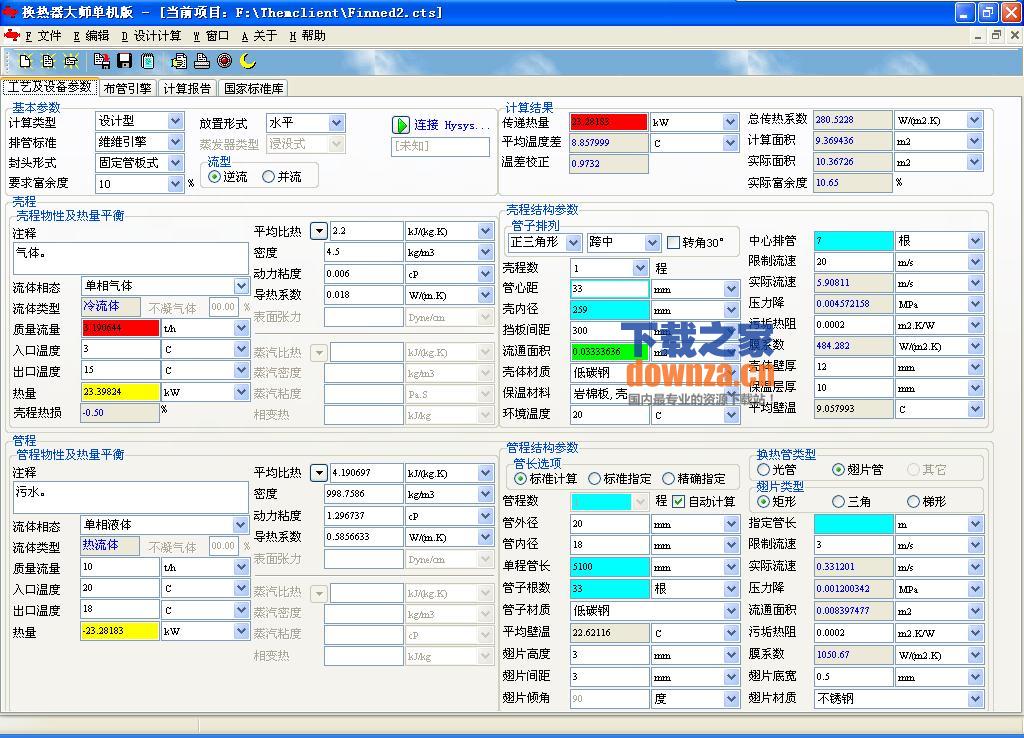Open the 帮助 menu
Image resolution: width=1024 pixels, height=738 pixels.
(x=307, y=36)
